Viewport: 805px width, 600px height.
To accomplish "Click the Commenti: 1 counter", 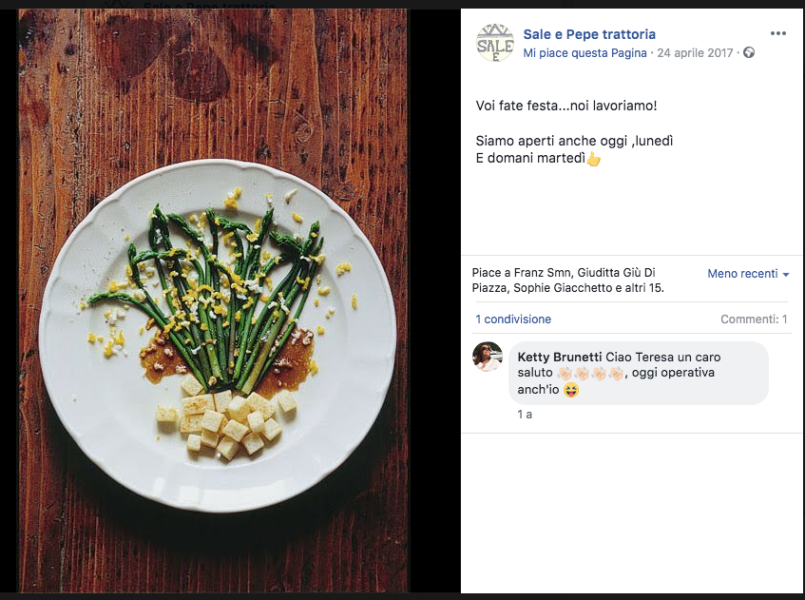I will coord(754,320).
